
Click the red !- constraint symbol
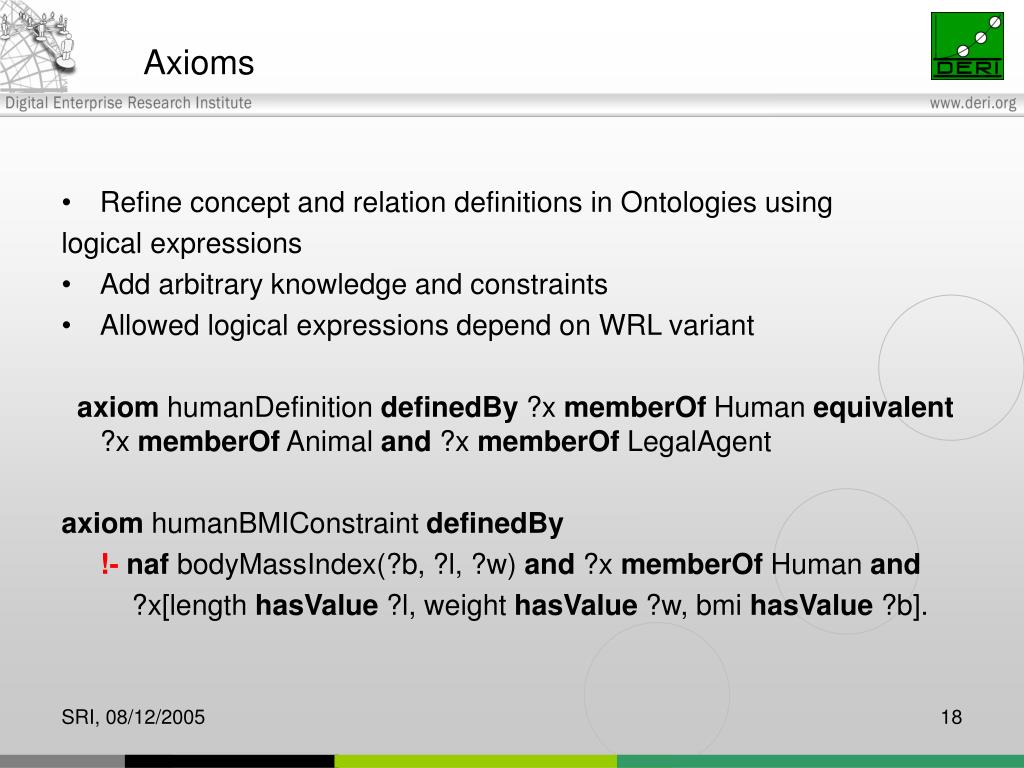pos(109,564)
